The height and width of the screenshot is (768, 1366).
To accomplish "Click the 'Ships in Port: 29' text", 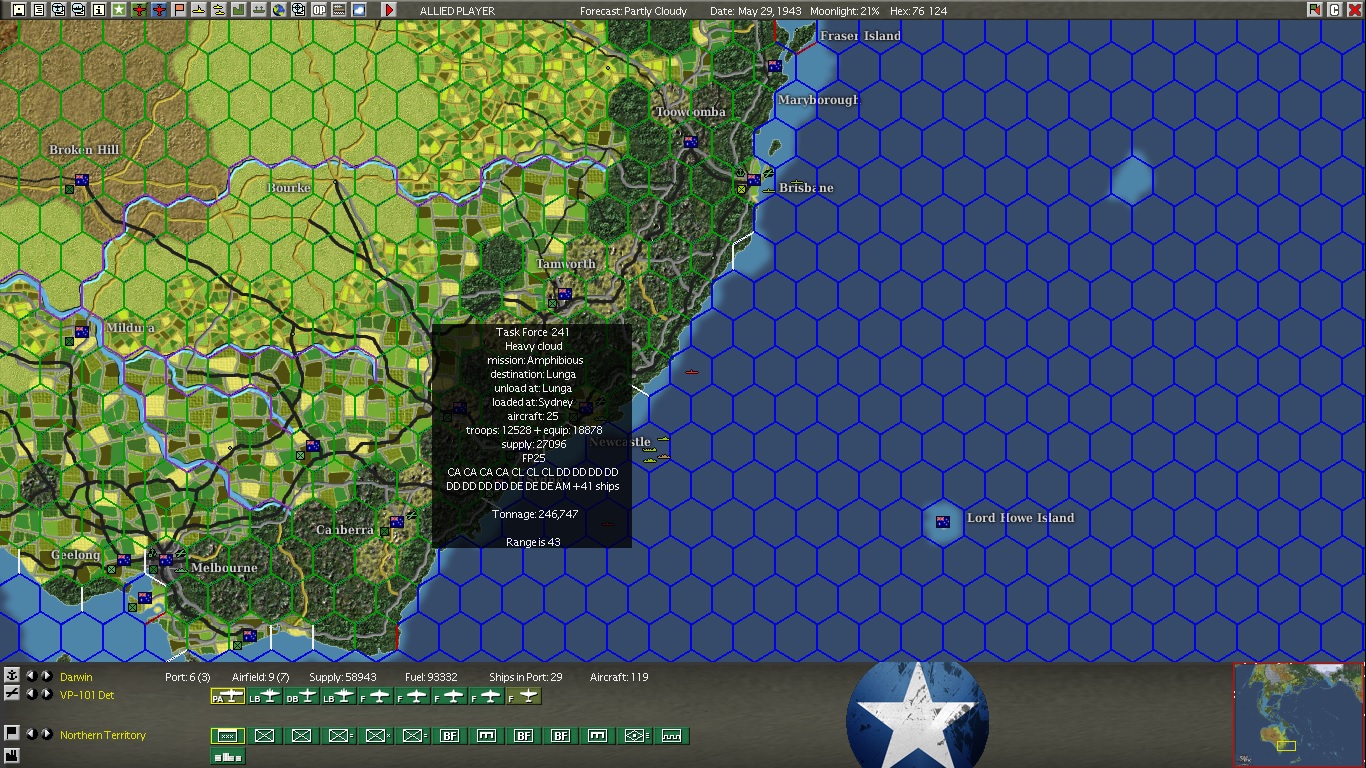I will 526,678.
